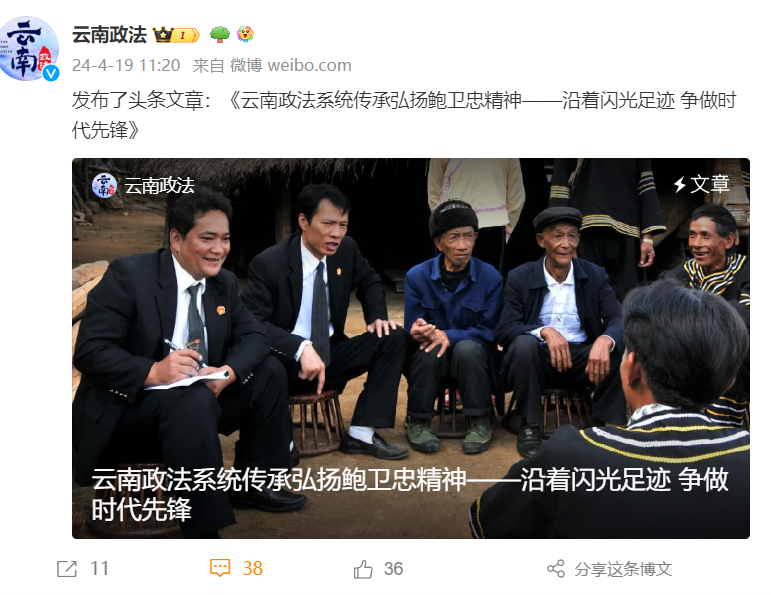Open comments via the speech bubble icon
Viewport: 771px width, 595px height.
click(220, 568)
